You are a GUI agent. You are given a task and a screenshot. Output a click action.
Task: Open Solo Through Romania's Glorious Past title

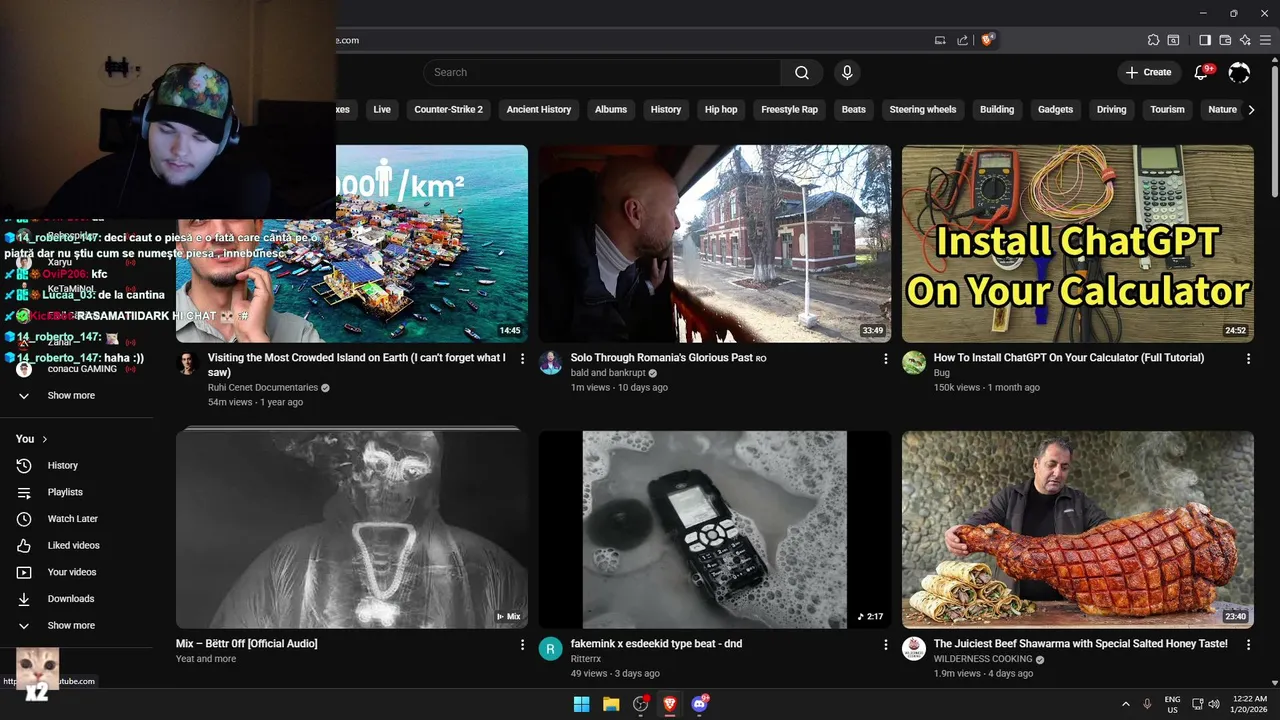[668, 358]
